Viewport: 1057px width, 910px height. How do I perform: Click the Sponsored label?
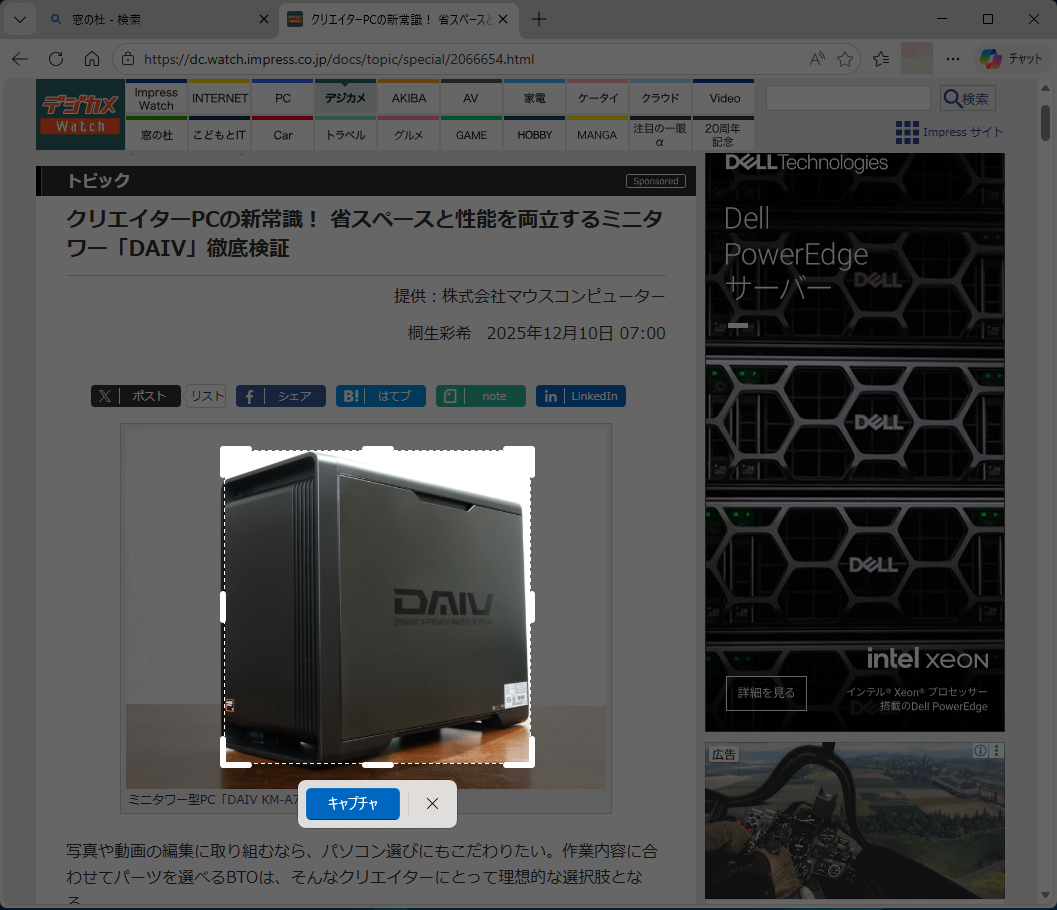[x=655, y=181]
